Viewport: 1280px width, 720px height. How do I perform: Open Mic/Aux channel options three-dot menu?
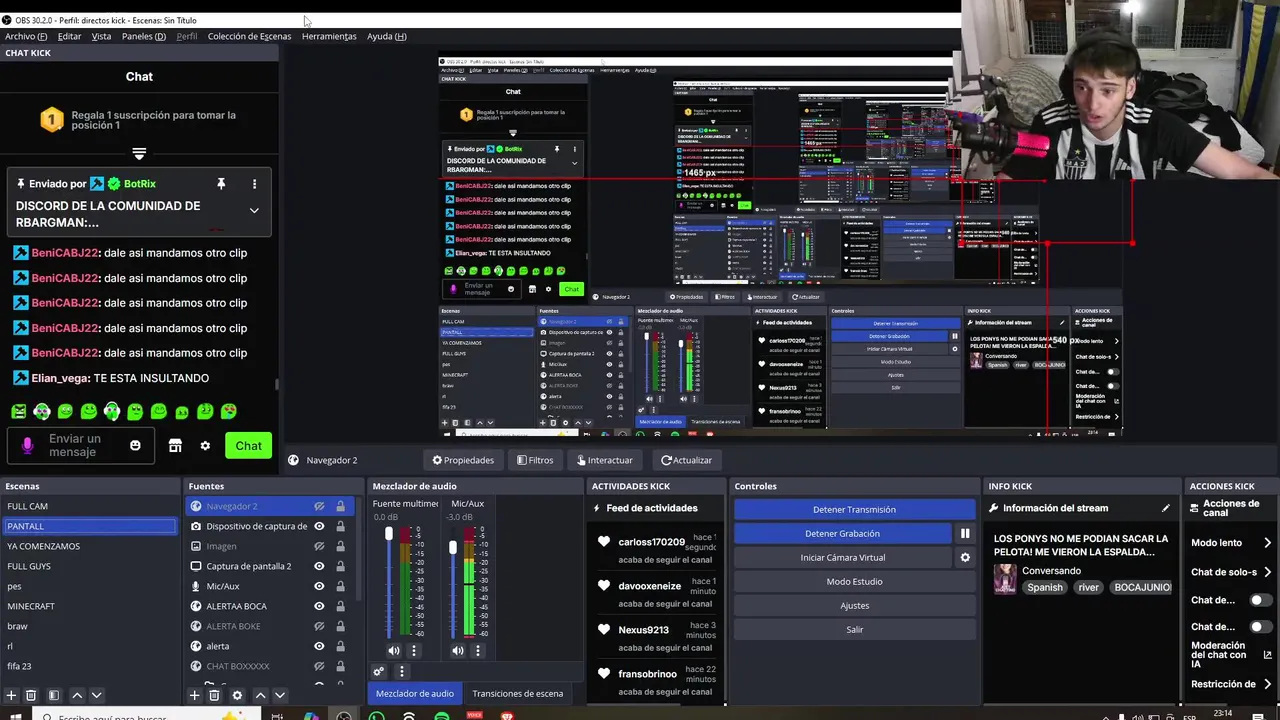point(478,650)
